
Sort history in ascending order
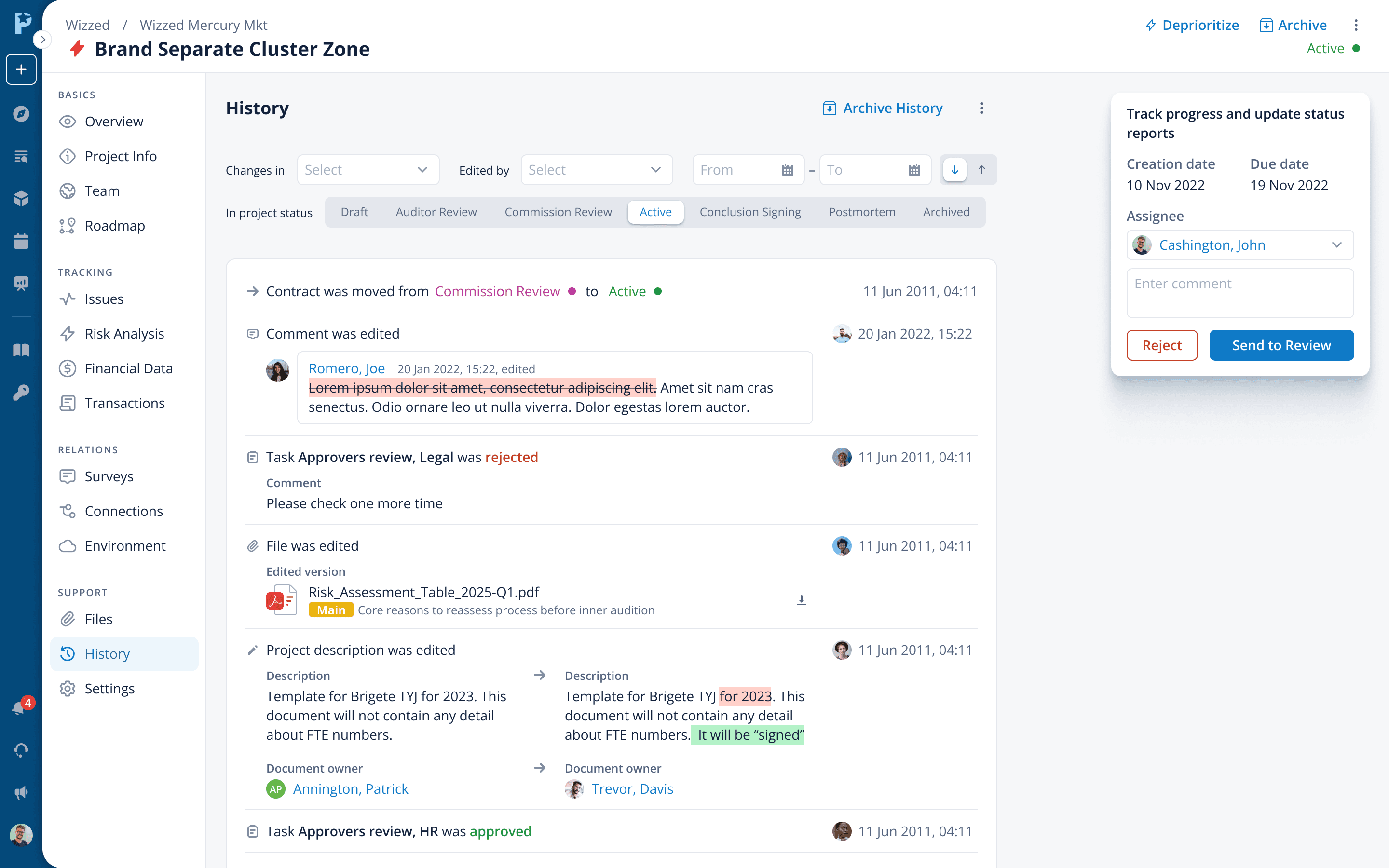pyautogui.click(x=982, y=170)
